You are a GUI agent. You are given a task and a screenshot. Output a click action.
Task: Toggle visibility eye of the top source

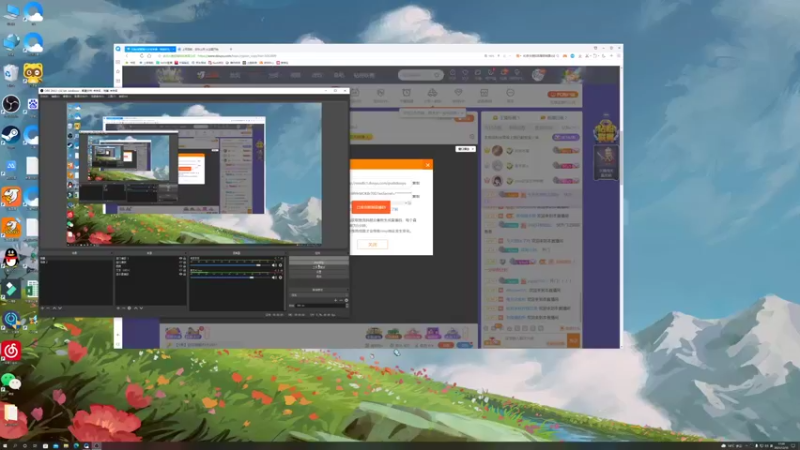pos(180,259)
